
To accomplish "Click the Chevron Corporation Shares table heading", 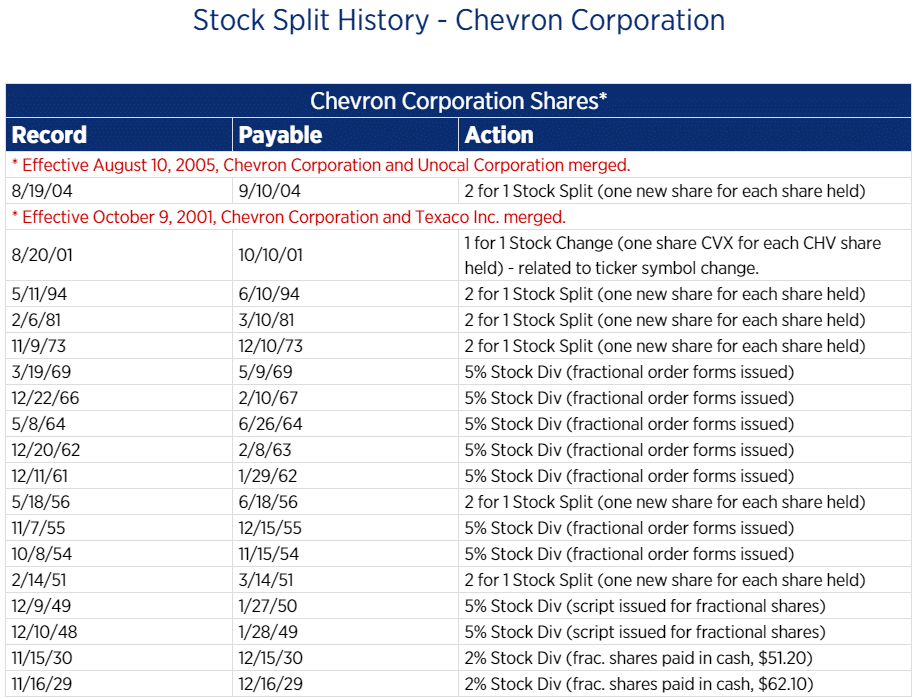I will [459, 101].
